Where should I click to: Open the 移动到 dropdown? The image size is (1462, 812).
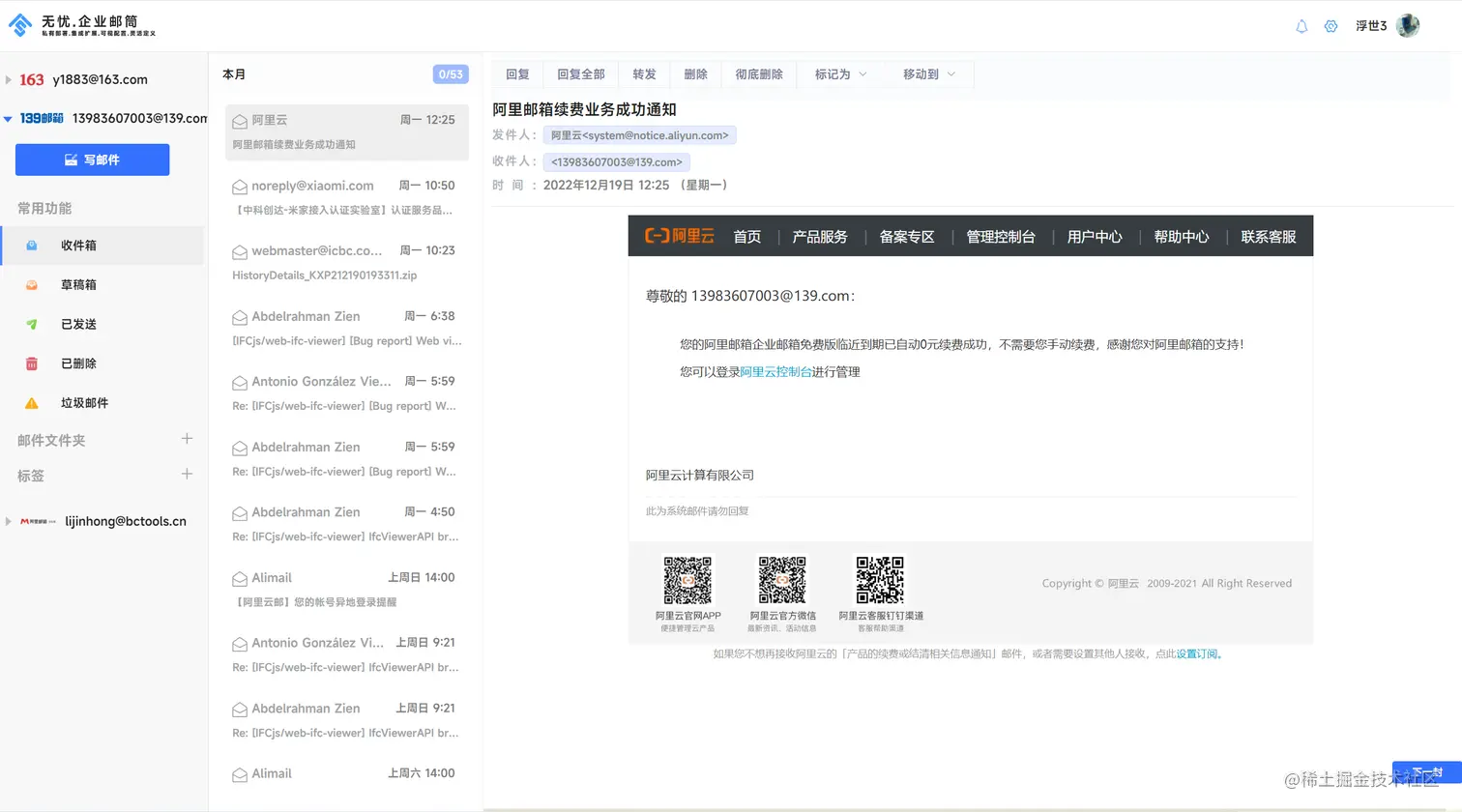click(929, 74)
